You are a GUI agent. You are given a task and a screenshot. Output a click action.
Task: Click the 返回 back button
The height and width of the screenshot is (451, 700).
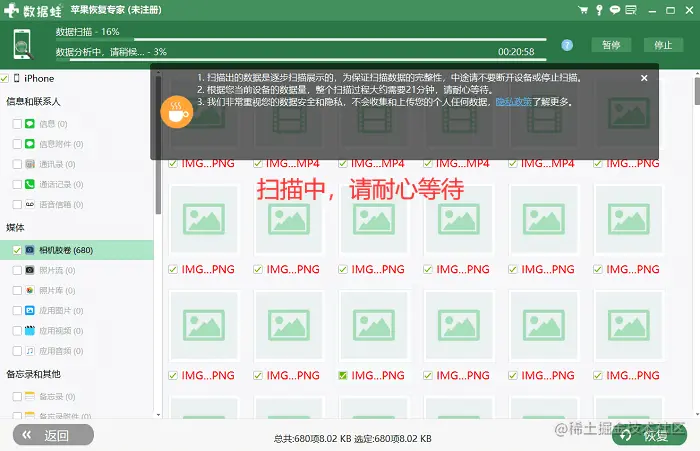[x=53, y=435]
